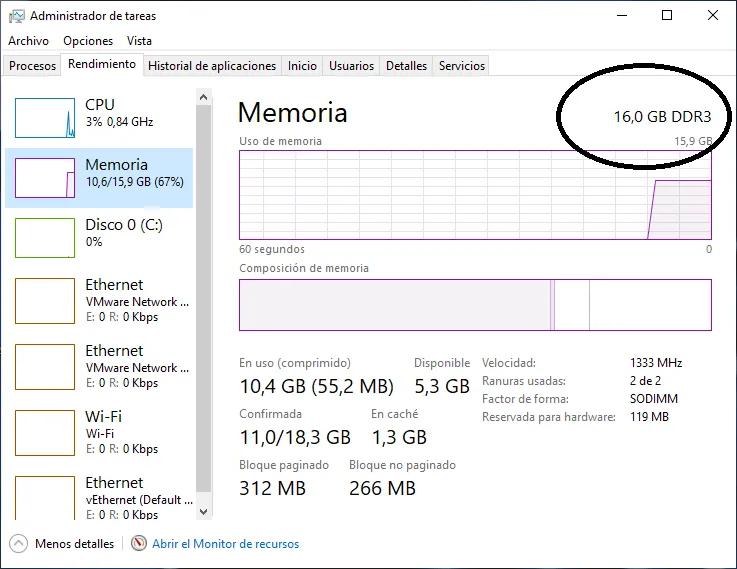Click the memory composition bar
The image size is (737, 569).
tap(475, 305)
